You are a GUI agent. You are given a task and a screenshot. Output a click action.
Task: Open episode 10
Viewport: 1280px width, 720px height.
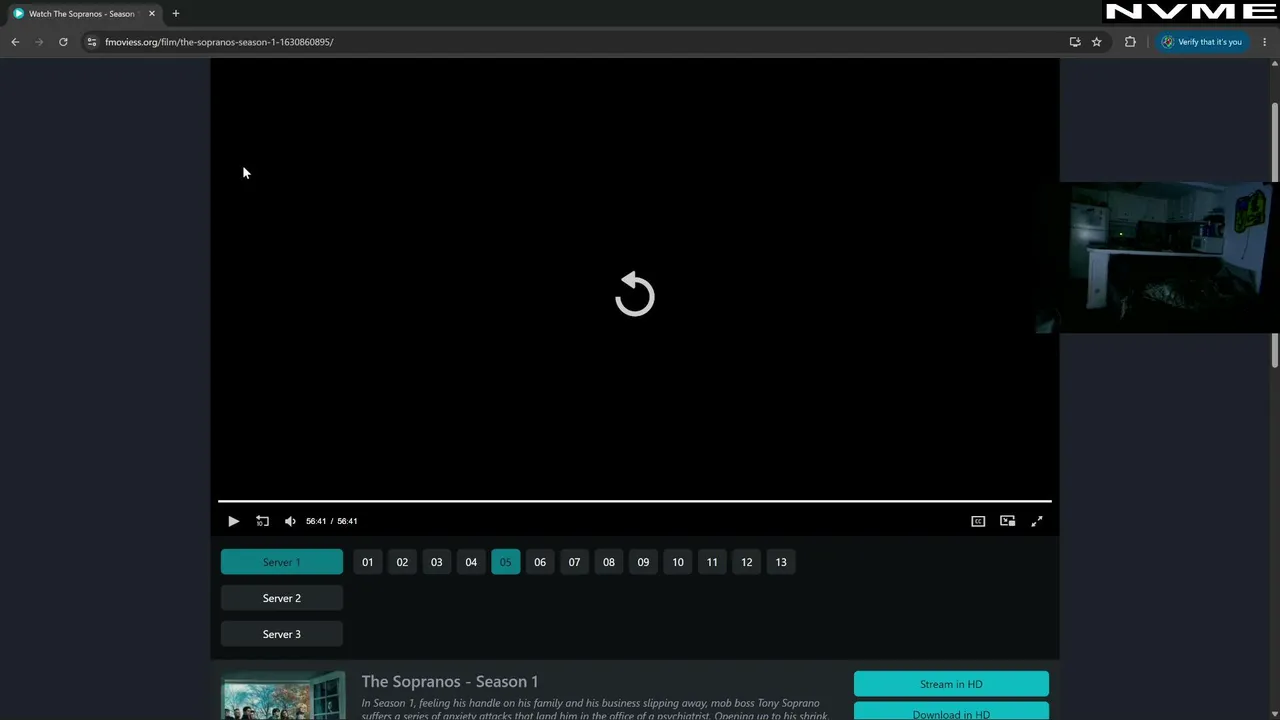[x=678, y=562]
